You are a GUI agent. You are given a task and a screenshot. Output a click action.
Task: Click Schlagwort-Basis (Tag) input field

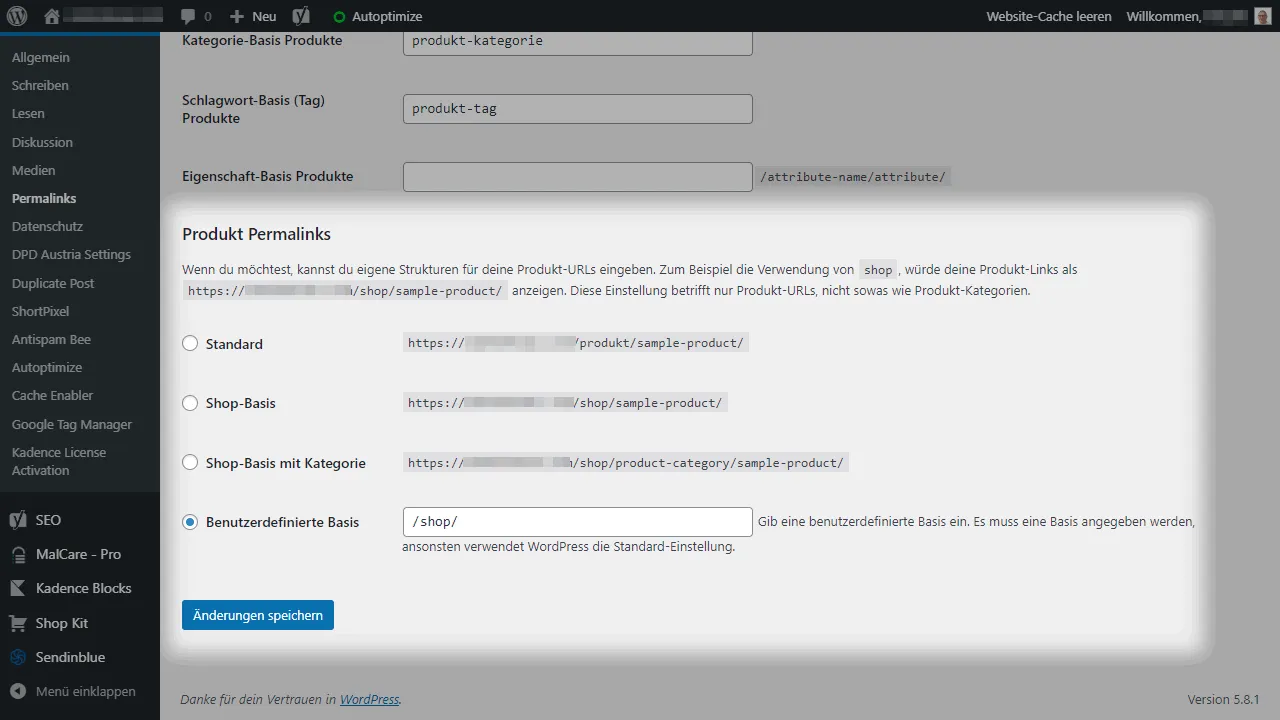coord(577,109)
